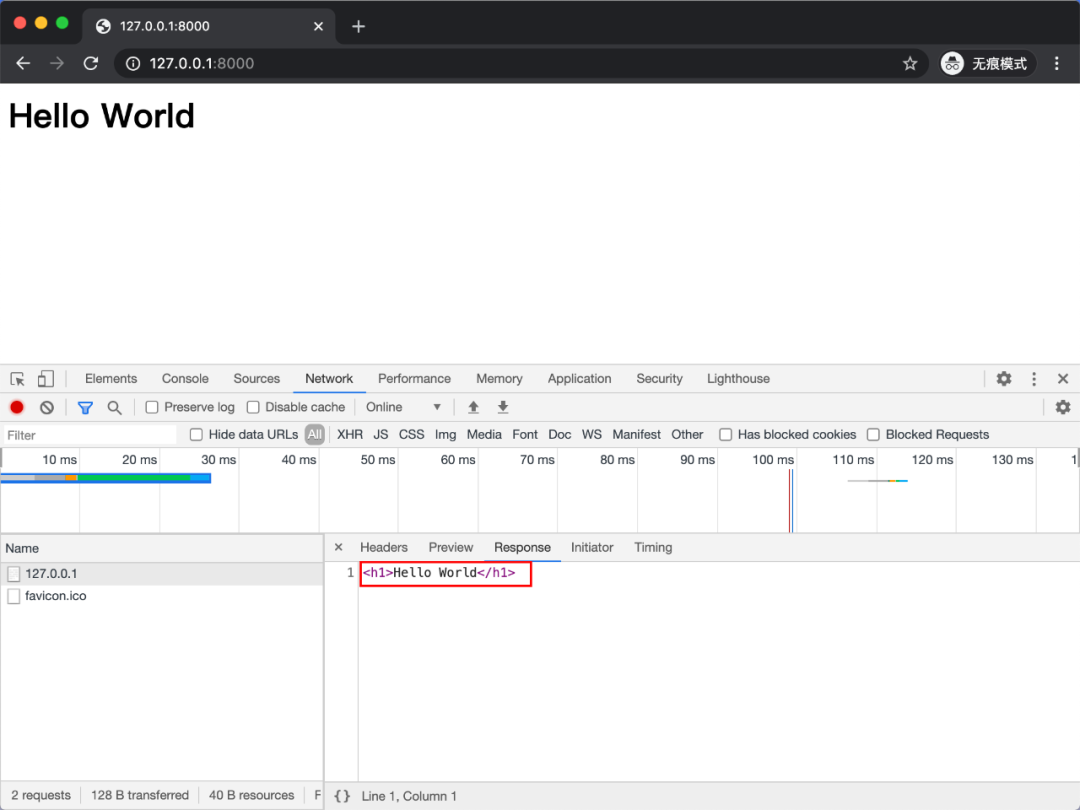
Task: Switch to the Application panel
Action: point(579,379)
